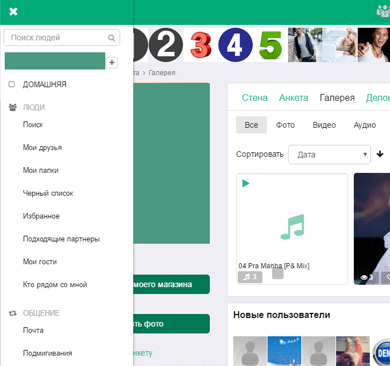Select Поиск in the side menu
Image resolution: width=390 pixels, height=366 pixels.
click(x=33, y=125)
